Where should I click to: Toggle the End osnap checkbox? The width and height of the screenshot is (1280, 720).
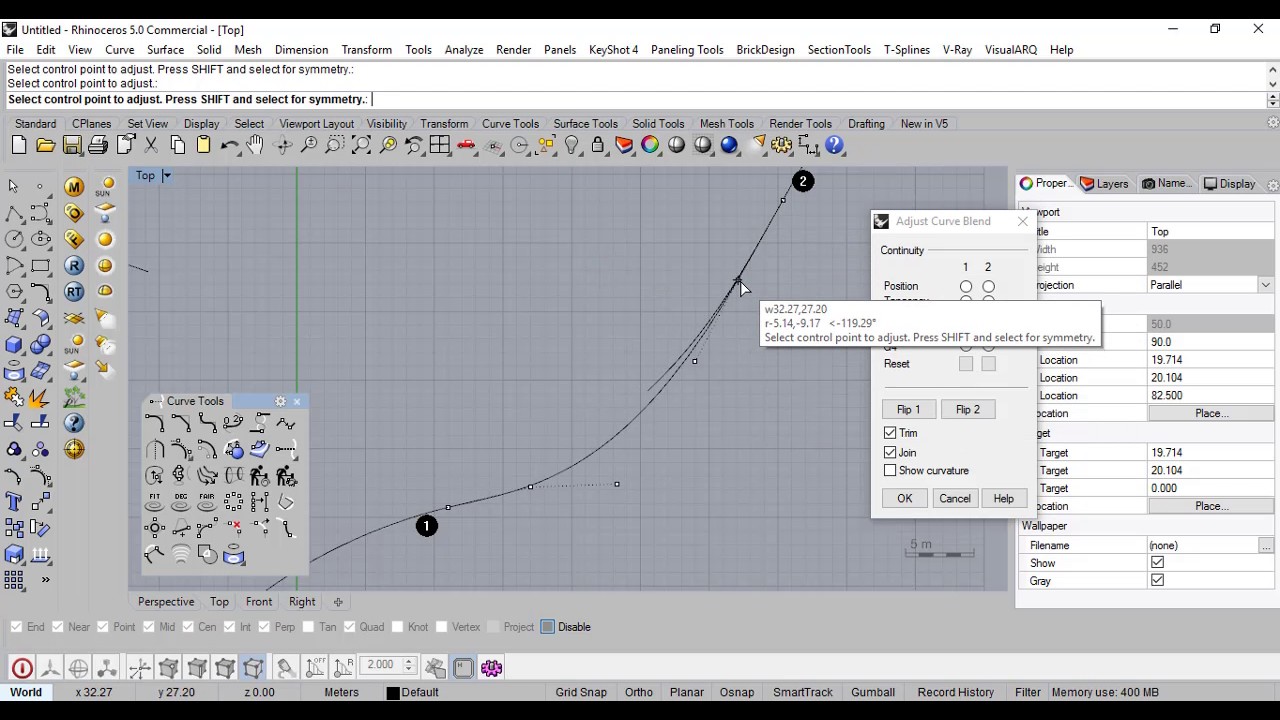pos(16,627)
